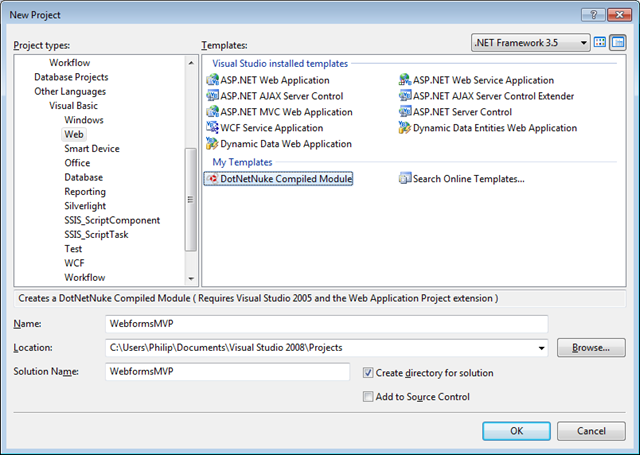640x455 pixels.
Task: Select top Workflow tree item
Action: tap(69, 63)
